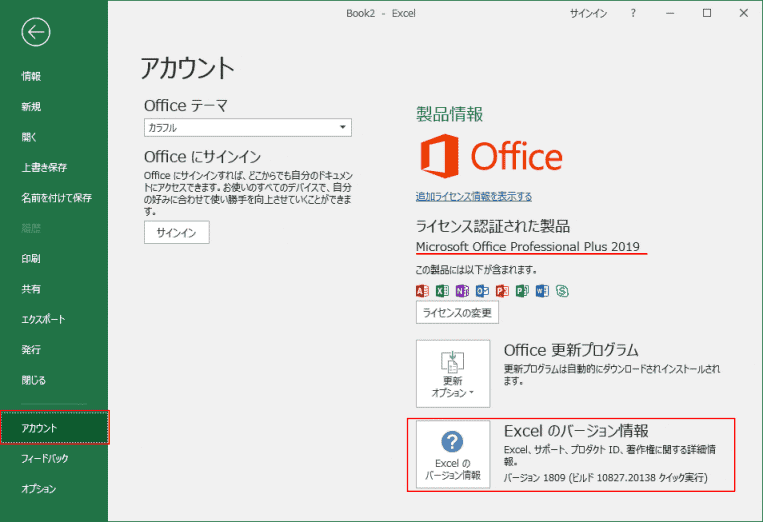This screenshot has height=522, width=763.
Task: Click the ライセンスの変更 button
Action: click(457, 312)
